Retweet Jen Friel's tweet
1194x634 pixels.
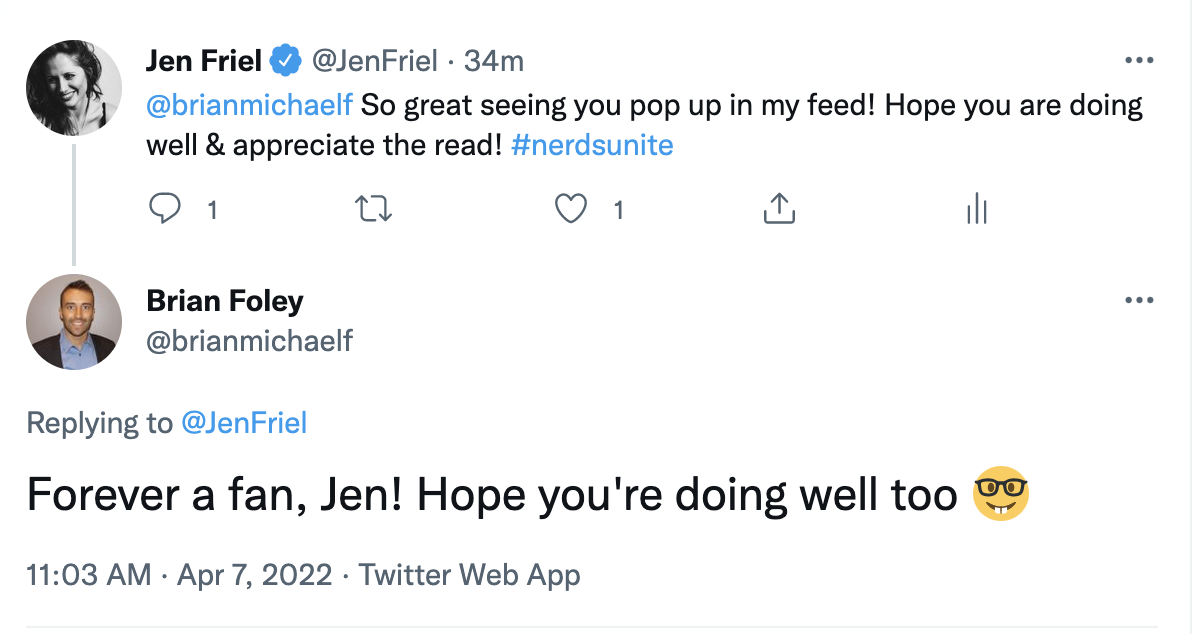374,209
